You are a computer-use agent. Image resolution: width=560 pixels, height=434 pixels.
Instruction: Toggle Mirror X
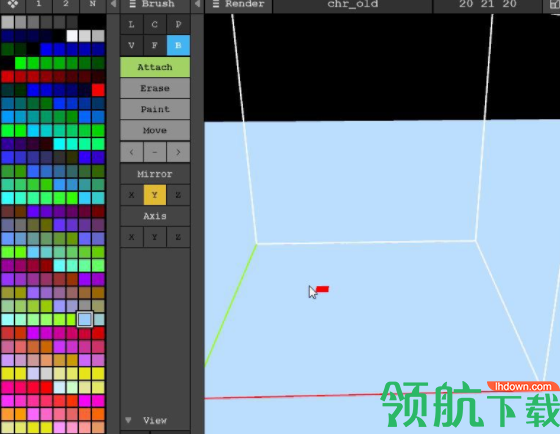tap(131, 195)
